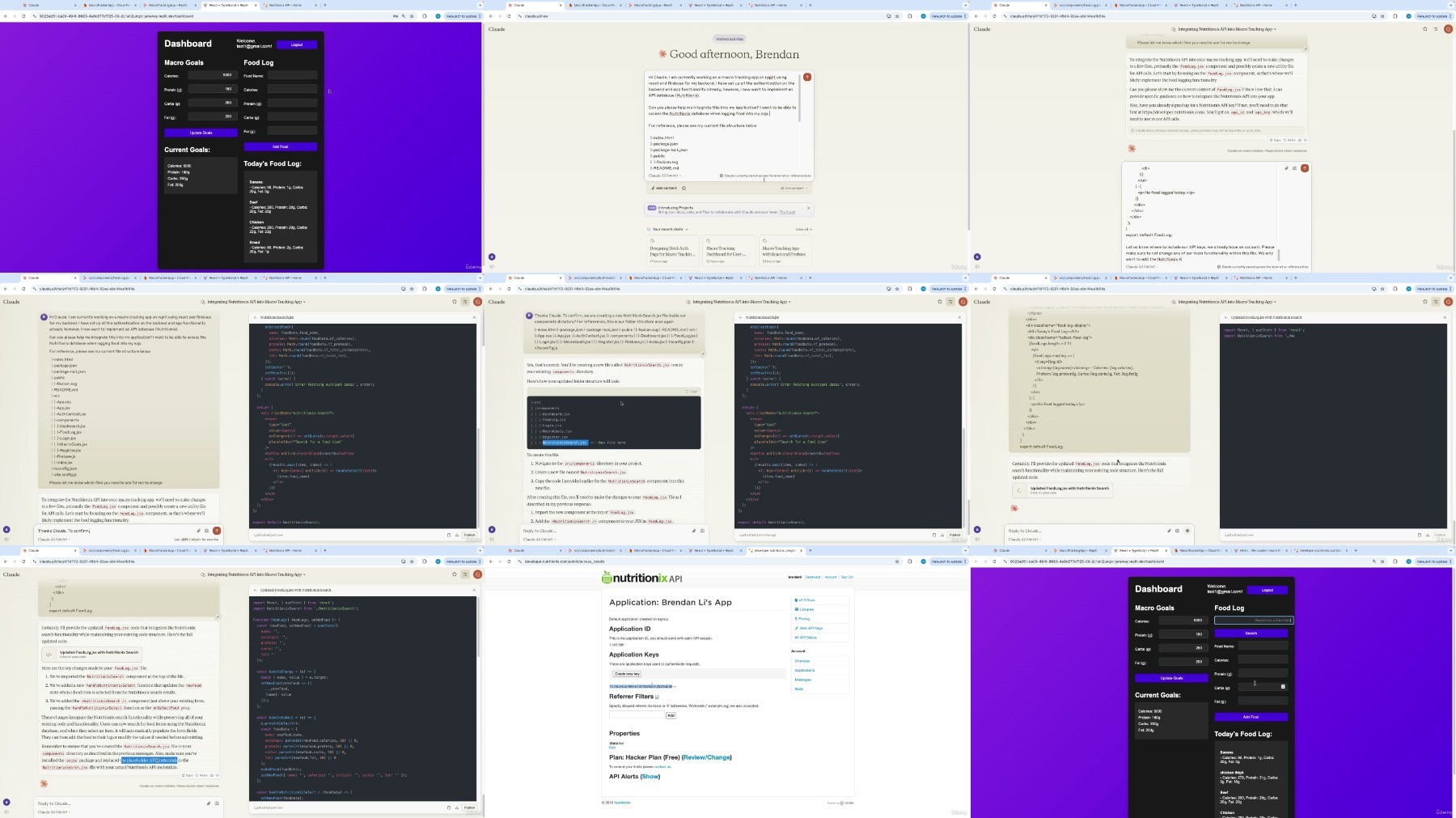Reload the Good afternoon Claude page

pyautogui.click(x=509, y=16)
